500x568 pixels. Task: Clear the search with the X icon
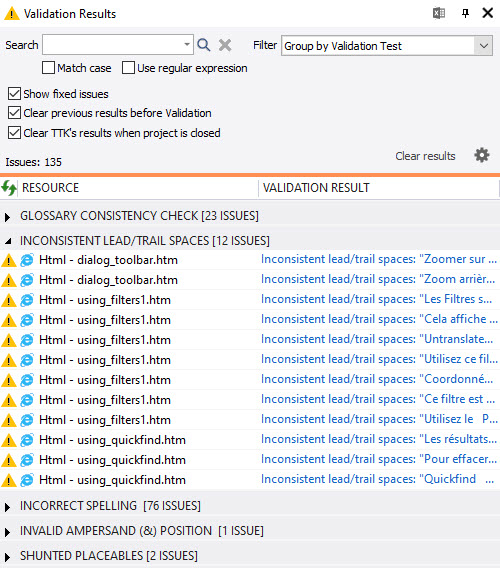pyautogui.click(x=225, y=45)
